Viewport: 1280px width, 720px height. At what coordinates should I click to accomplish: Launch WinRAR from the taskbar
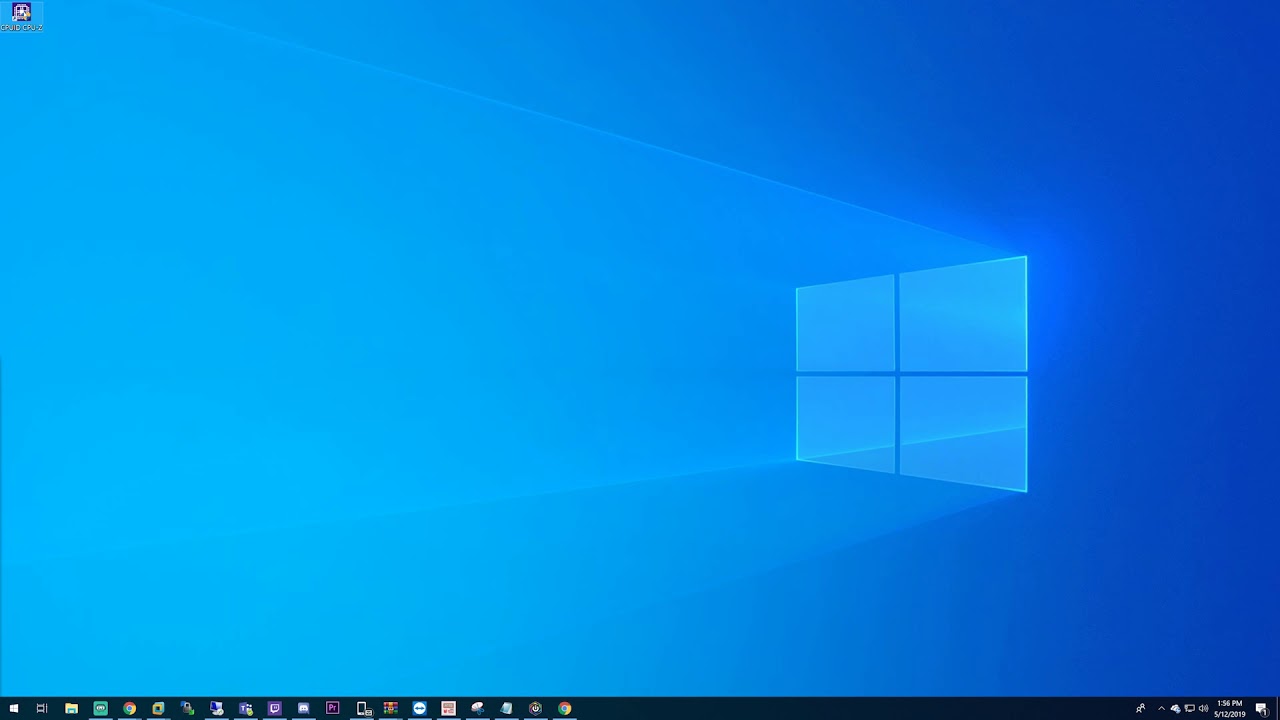(390, 708)
